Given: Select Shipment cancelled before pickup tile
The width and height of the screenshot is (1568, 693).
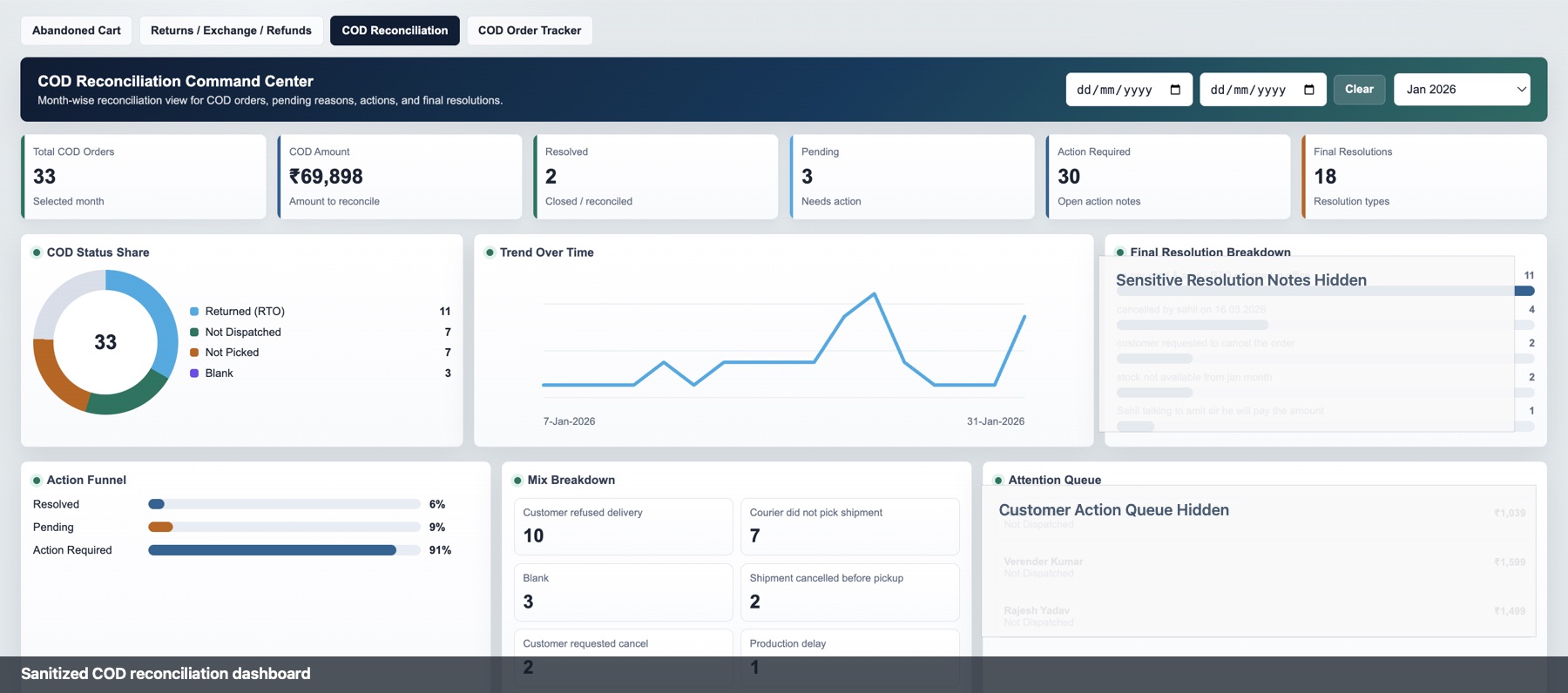Looking at the screenshot, I should 849,592.
